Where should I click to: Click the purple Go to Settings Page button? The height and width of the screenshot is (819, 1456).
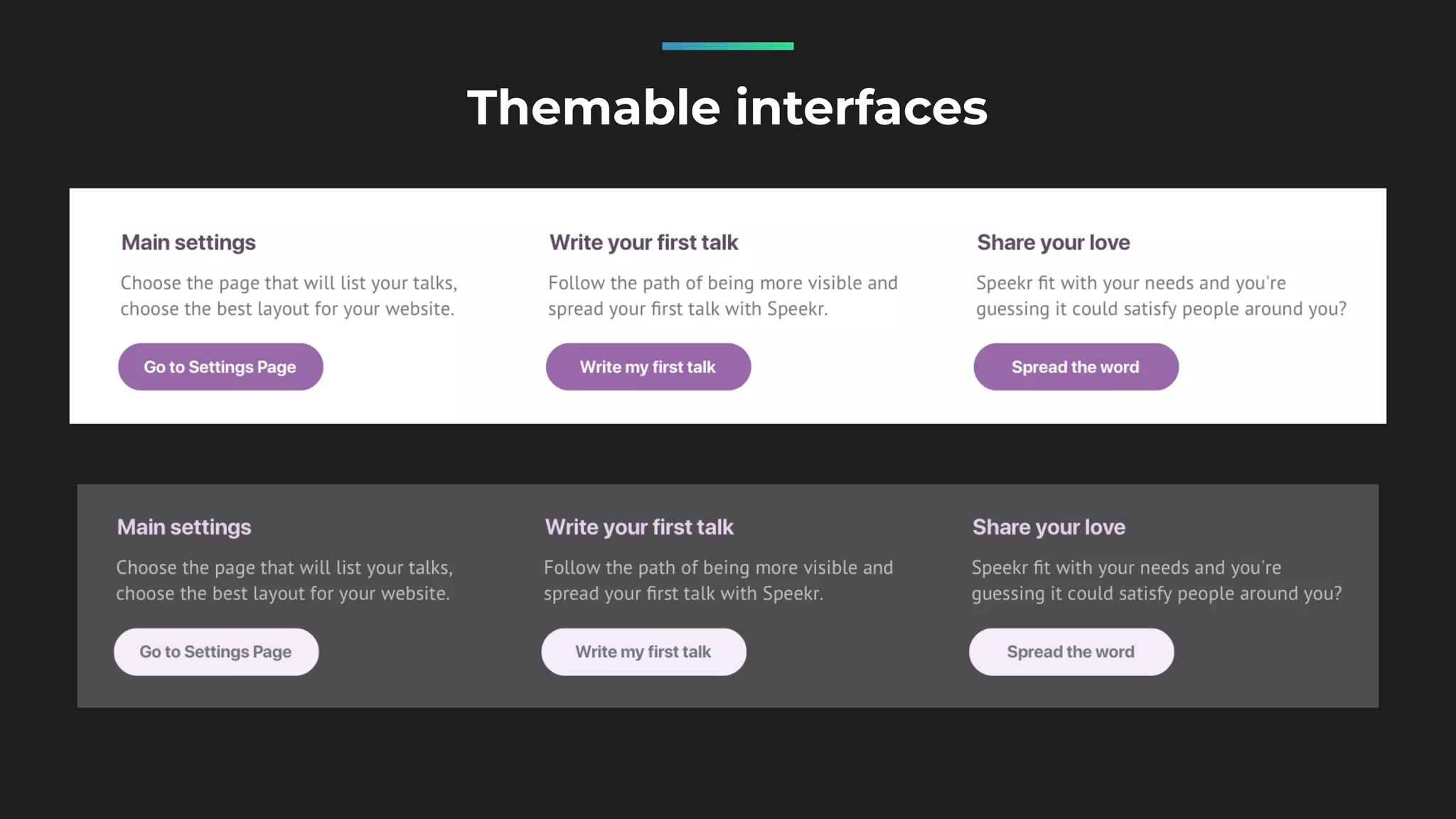coord(220,367)
